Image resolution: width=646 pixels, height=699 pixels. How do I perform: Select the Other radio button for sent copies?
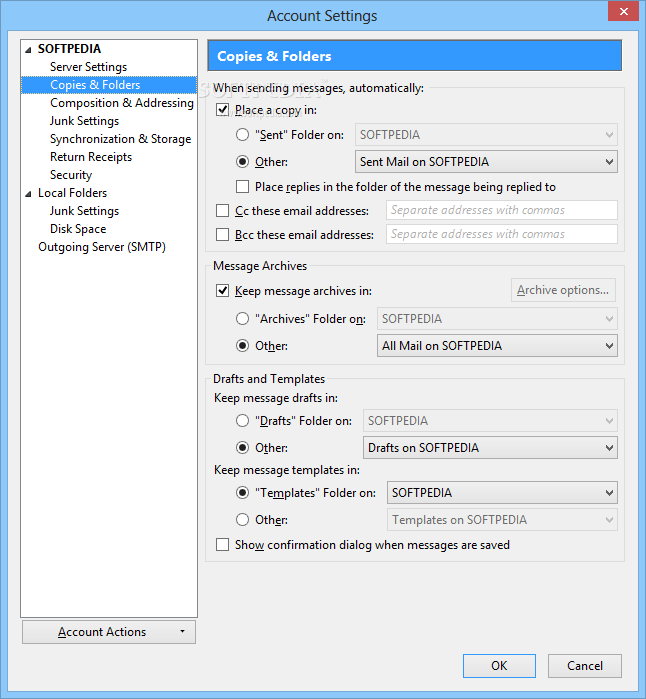tap(242, 161)
